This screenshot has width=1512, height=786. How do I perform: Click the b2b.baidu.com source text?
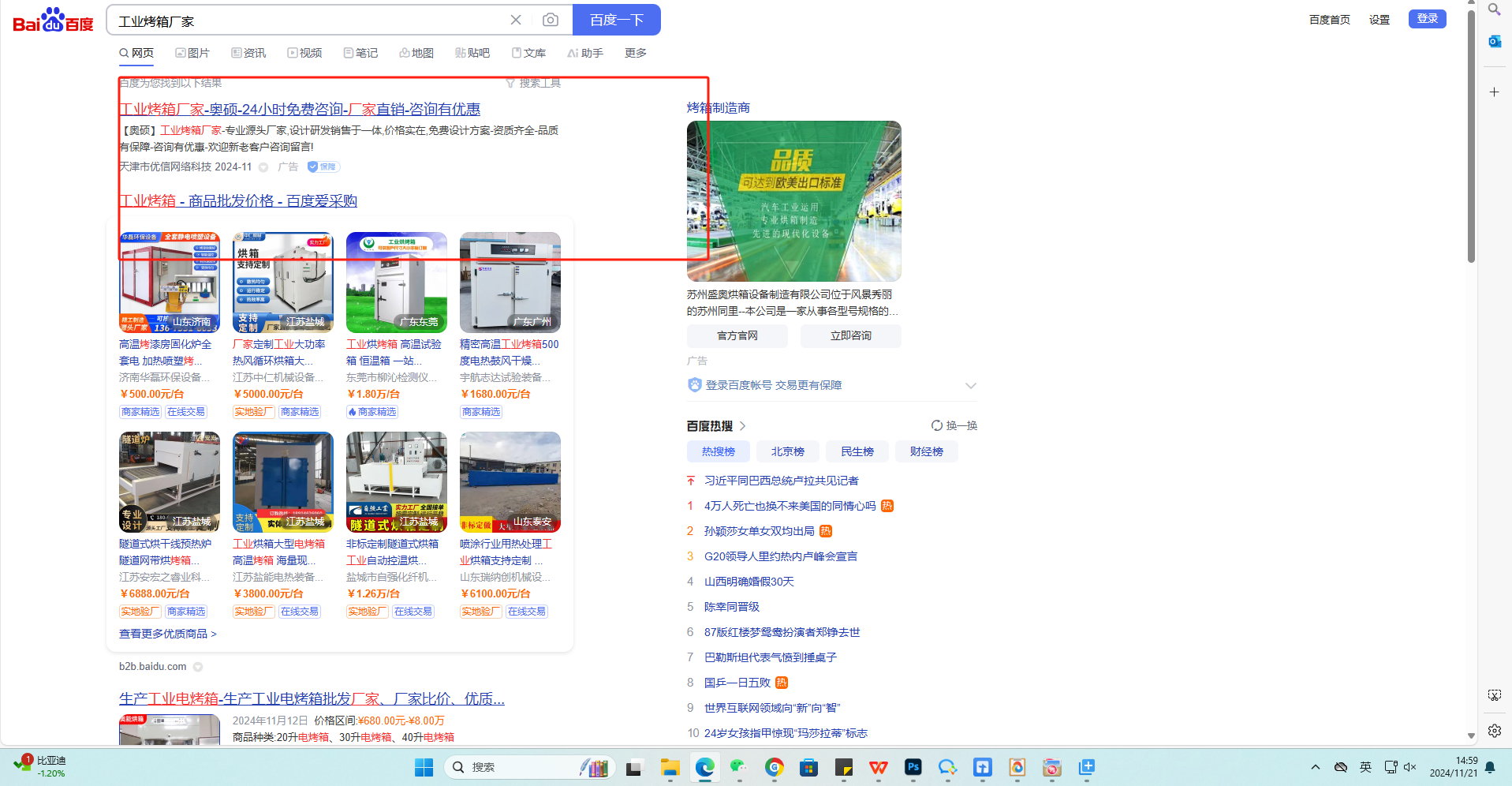[153, 667]
